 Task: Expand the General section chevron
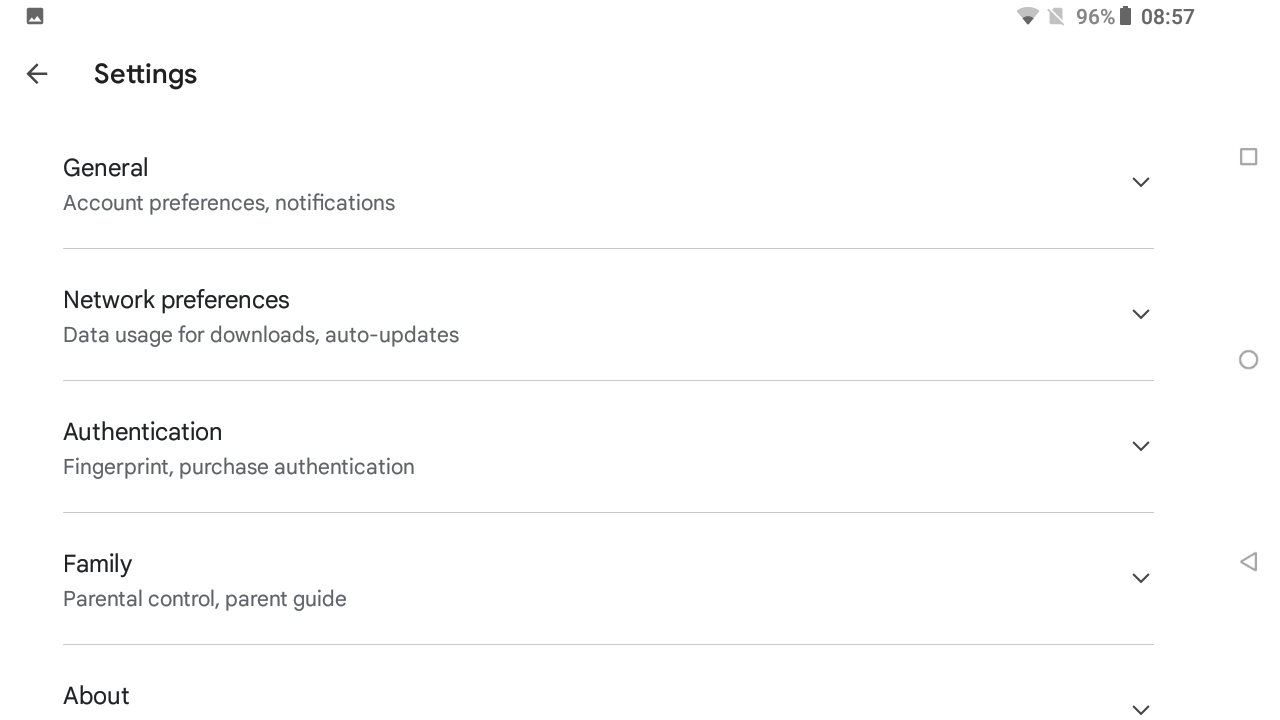(x=1140, y=182)
